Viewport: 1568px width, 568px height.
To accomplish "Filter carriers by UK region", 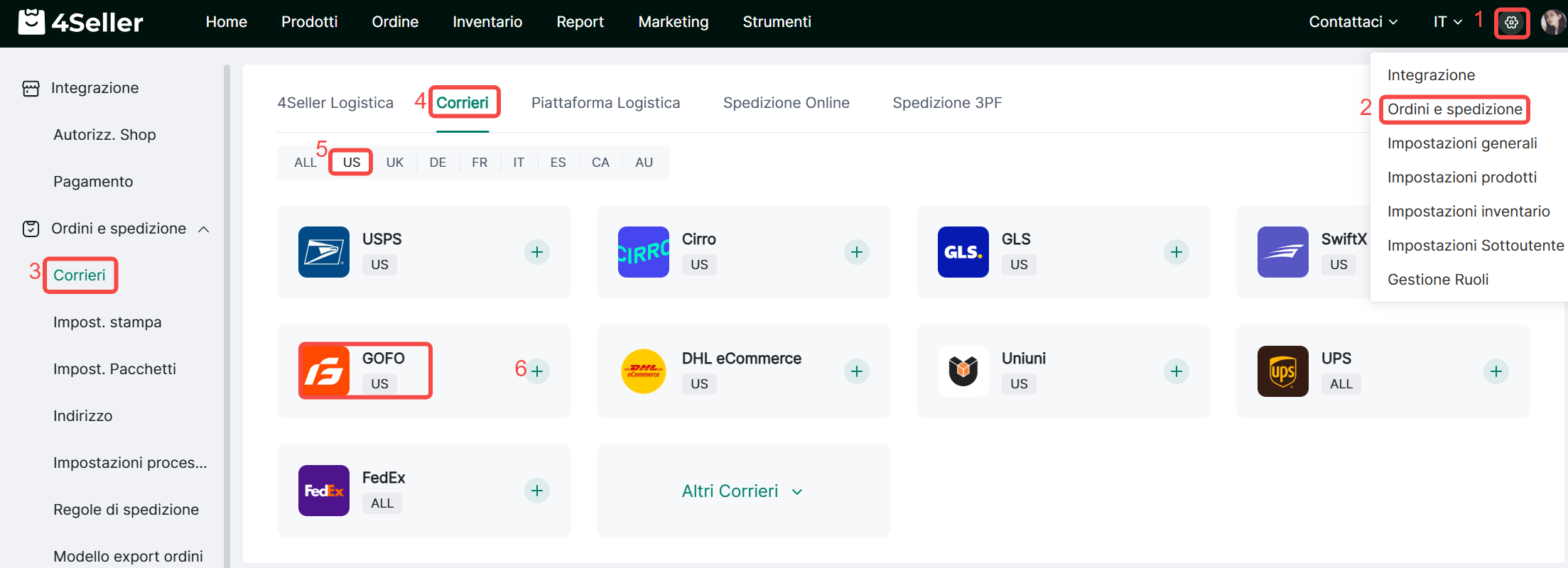I will 395,163.
